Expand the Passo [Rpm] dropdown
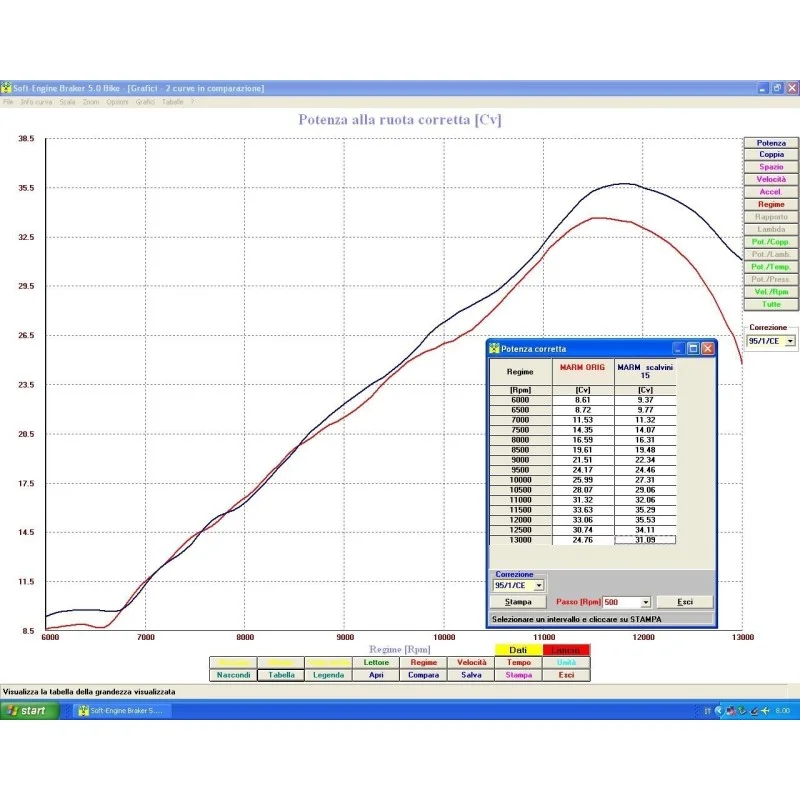Viewport: 800px width, 800px height. 645,602
